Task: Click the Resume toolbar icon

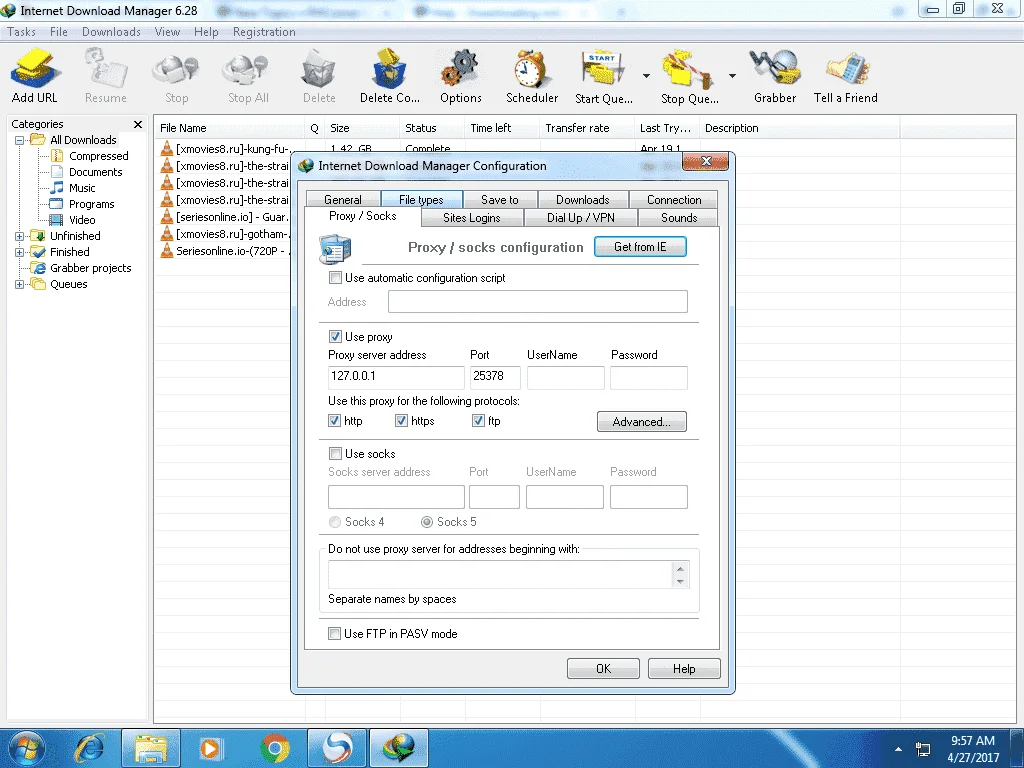Action: [105, 69]
